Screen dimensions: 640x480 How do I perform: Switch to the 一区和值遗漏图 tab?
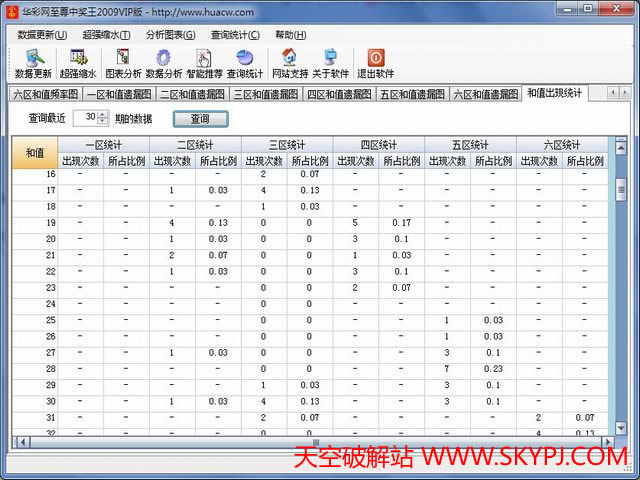(118, 94)
